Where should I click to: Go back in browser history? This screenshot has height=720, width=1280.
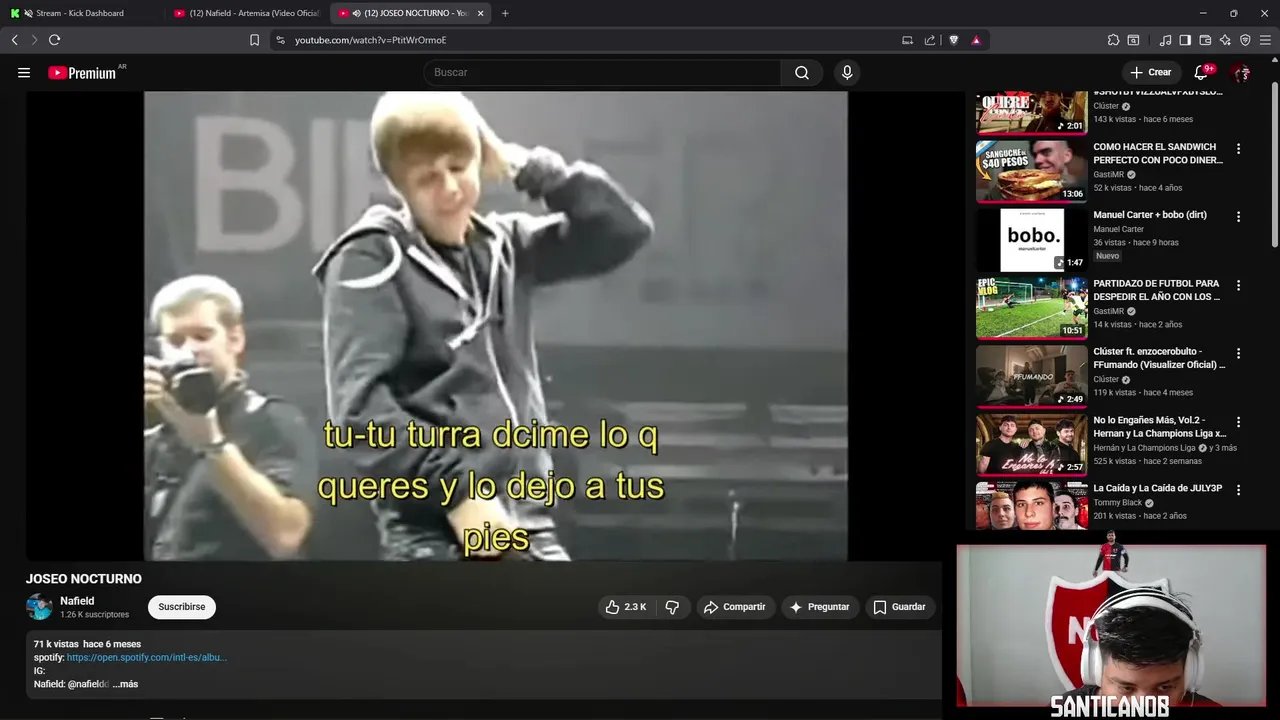tap(15, 40)
